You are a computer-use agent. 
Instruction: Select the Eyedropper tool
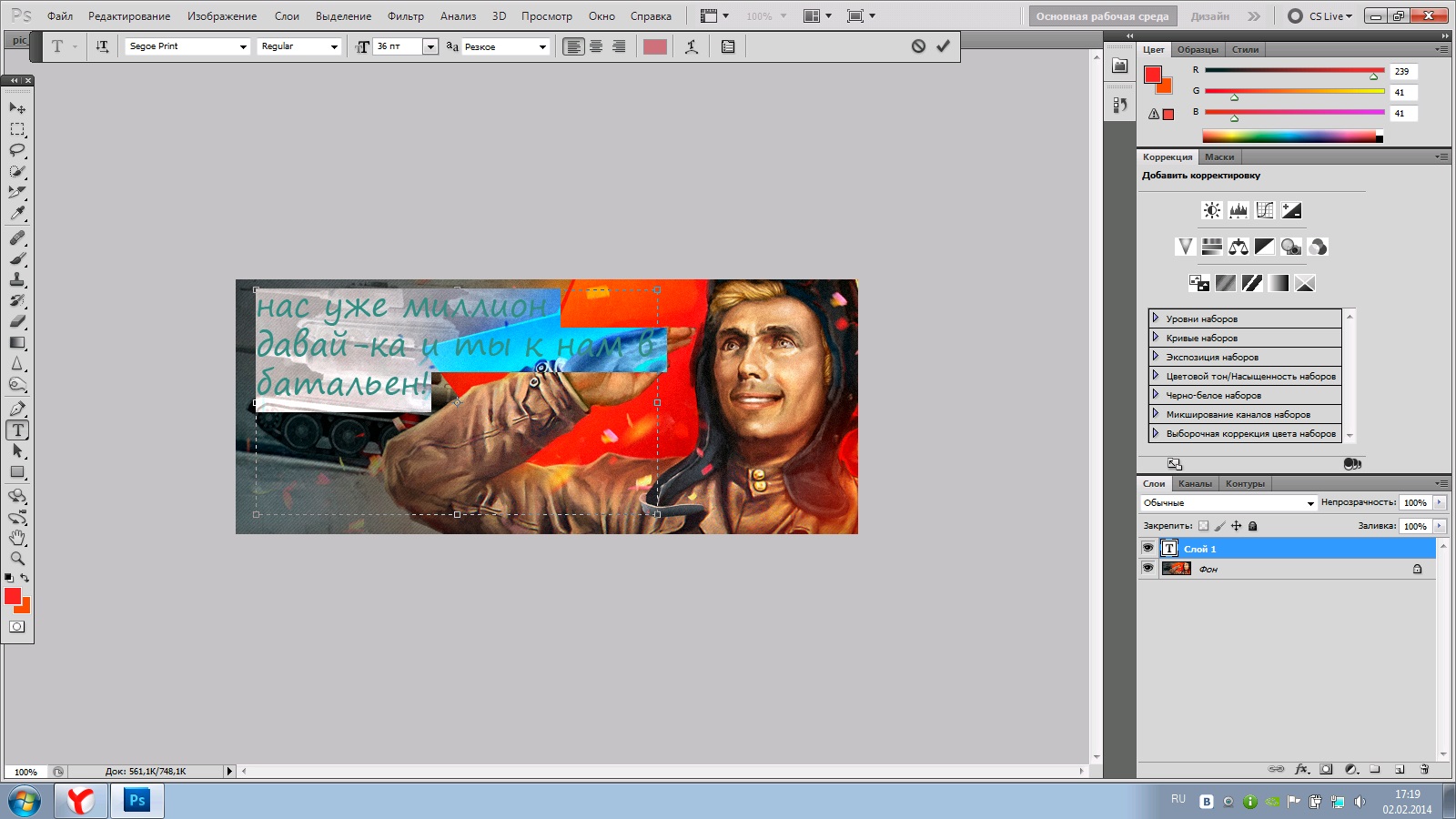pyautogui.click(x=17, y=213)
